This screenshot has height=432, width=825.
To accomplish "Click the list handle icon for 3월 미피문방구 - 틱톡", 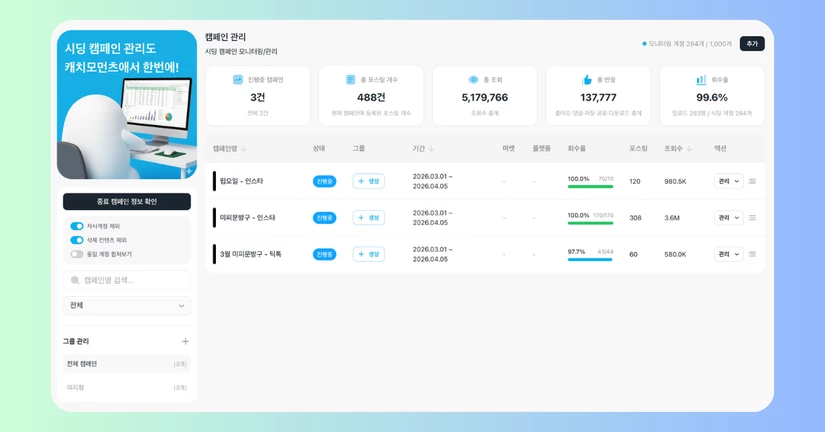I will click(x=752, y=254).
